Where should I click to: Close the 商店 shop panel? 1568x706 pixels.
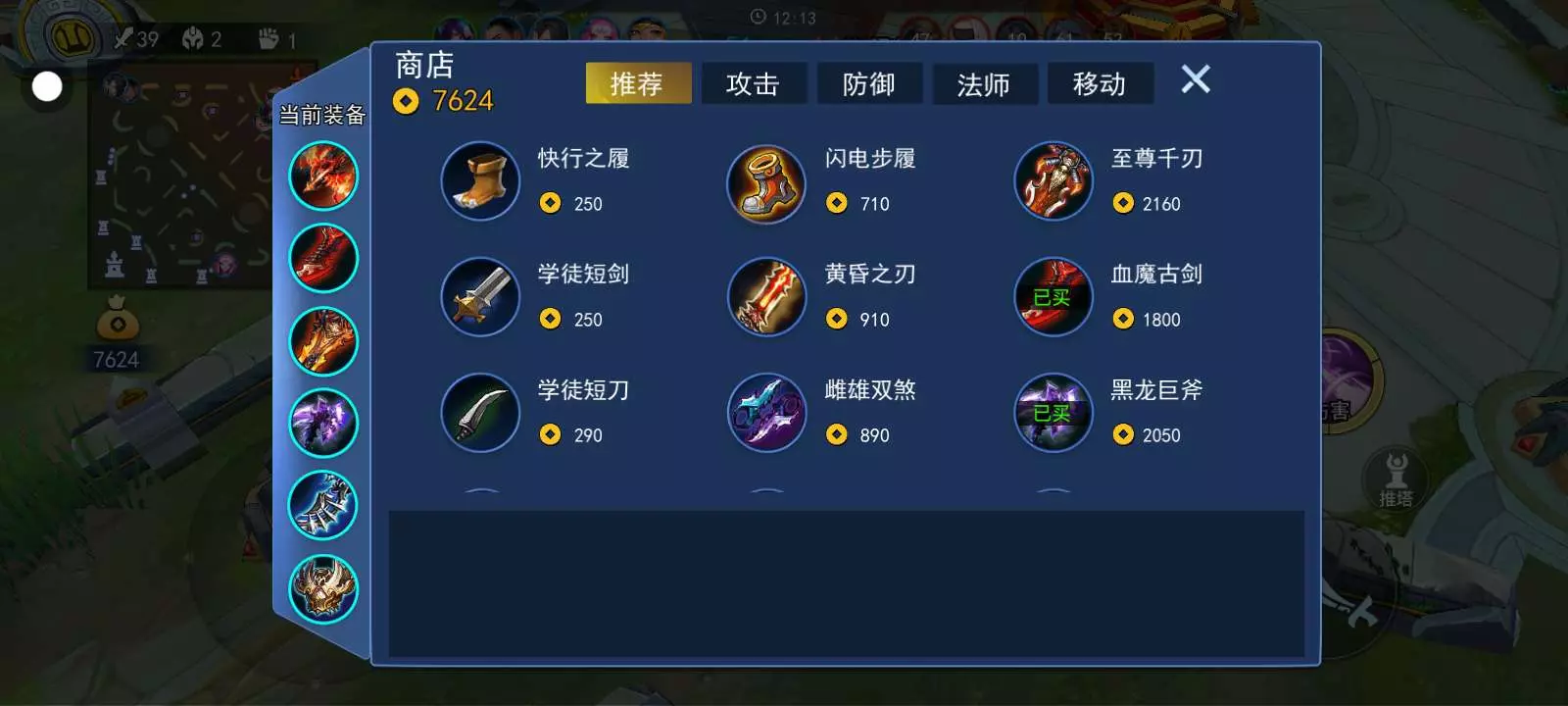point(1196,78)
